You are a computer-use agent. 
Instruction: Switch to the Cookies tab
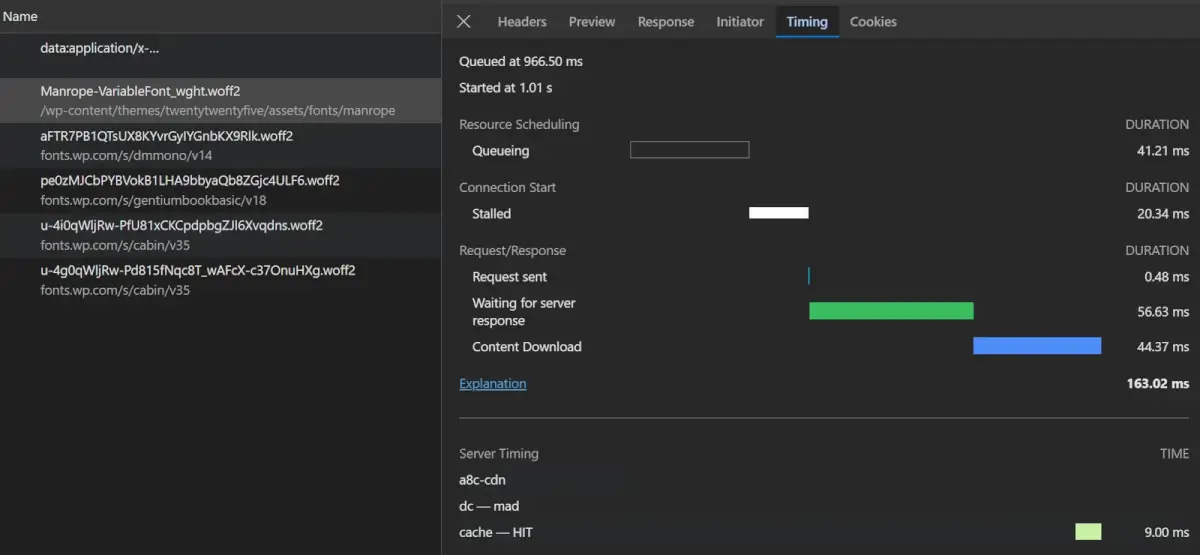click(873, 22)
